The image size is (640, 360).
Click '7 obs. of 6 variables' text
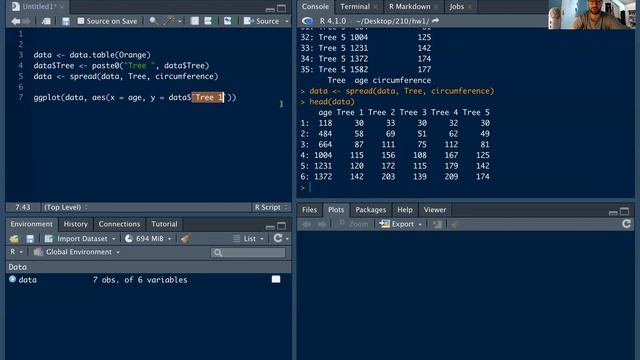pos(140,280)
